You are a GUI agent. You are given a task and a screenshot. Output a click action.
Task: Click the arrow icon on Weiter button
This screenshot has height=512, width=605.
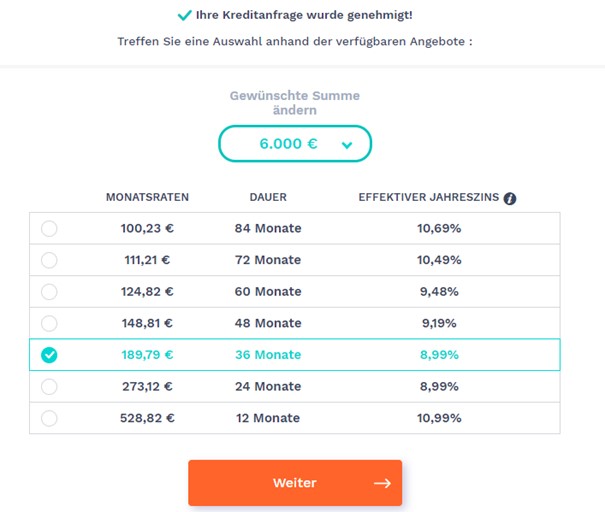(x=382, y=483)
